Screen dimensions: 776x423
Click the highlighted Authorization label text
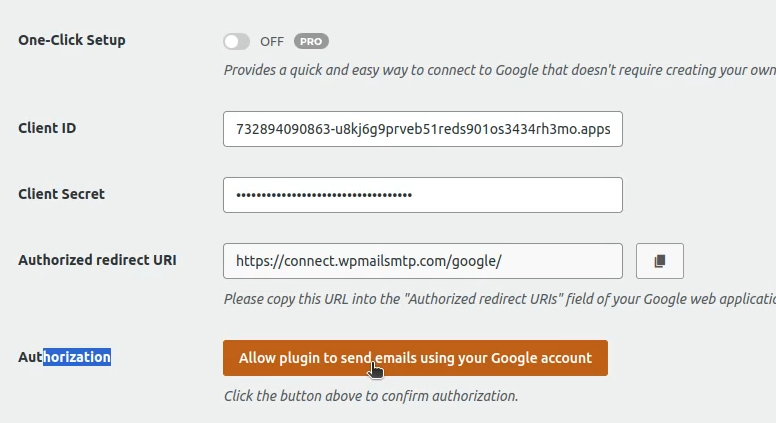(x=76, y=357)
